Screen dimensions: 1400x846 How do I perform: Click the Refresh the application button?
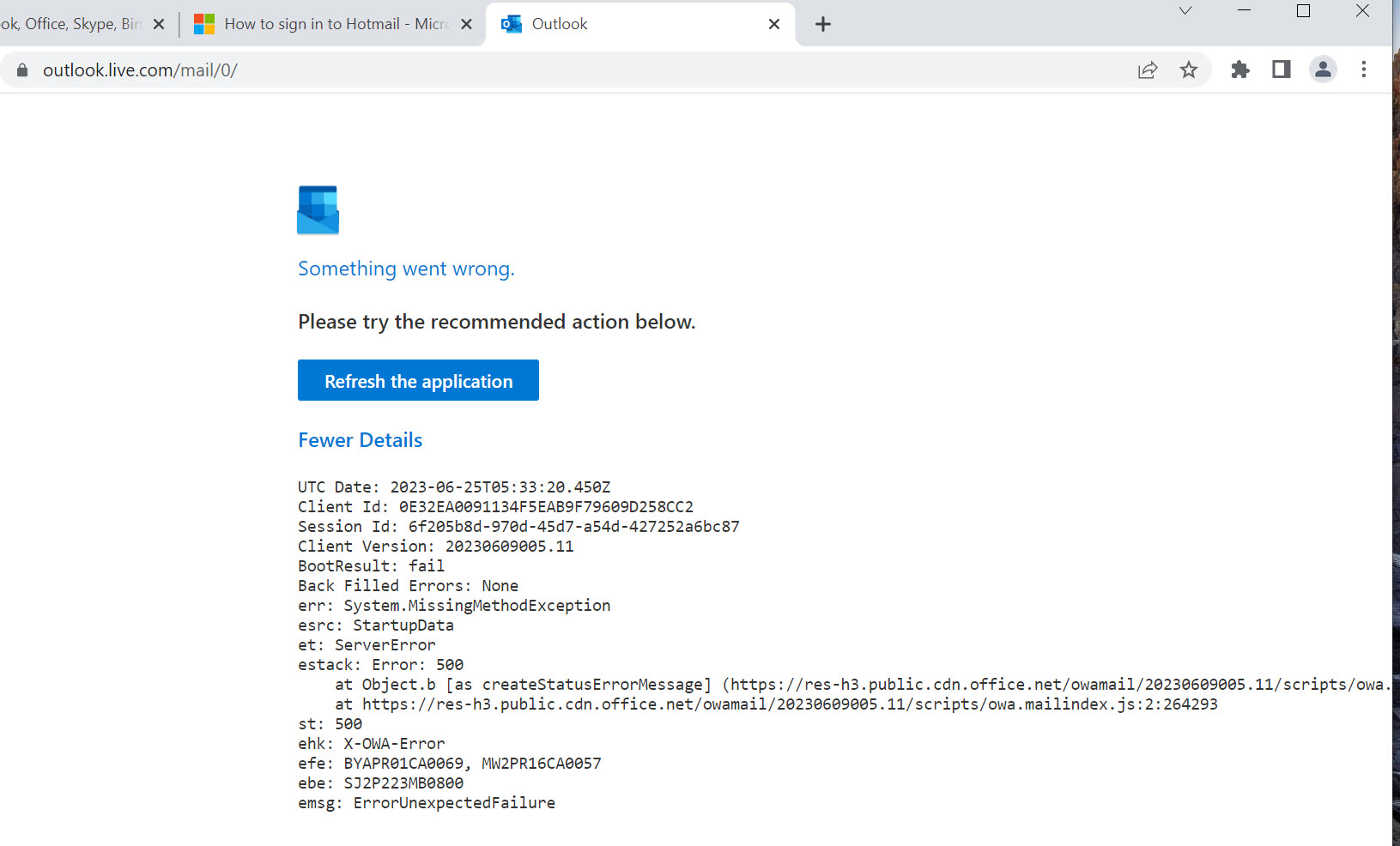click(418, 380)
